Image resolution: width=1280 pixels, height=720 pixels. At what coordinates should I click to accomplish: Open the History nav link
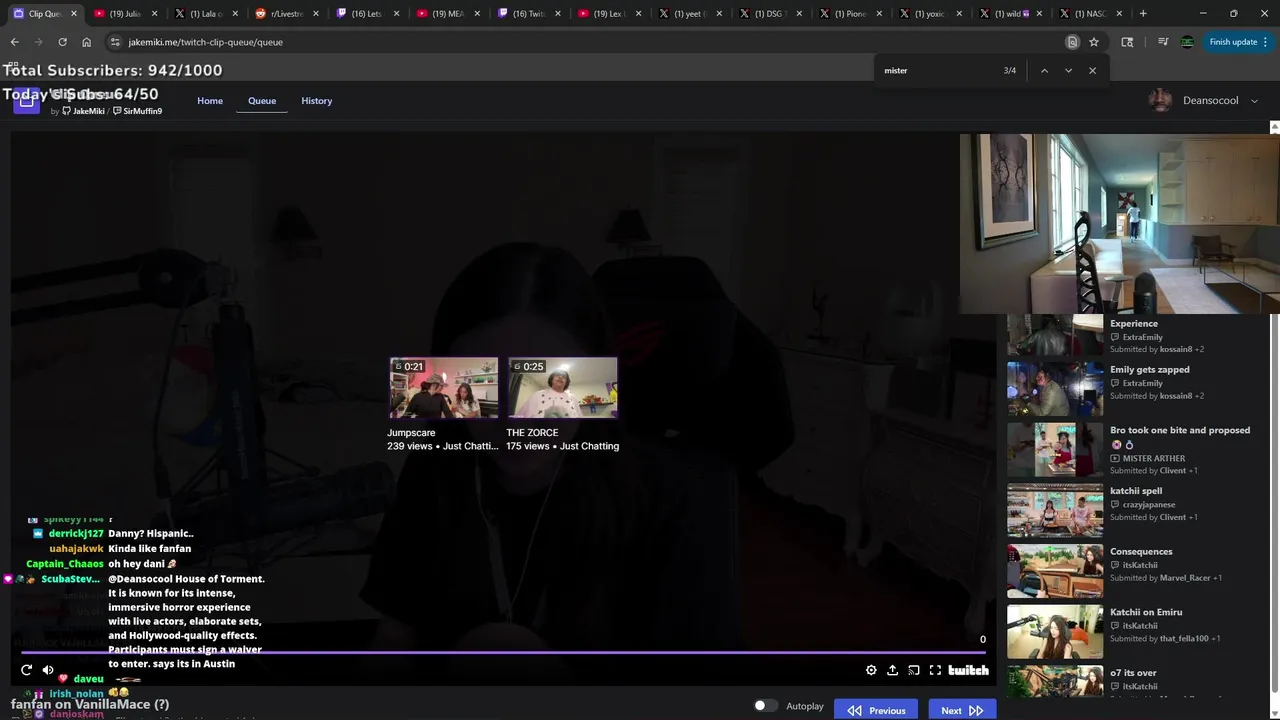point(317,101)
